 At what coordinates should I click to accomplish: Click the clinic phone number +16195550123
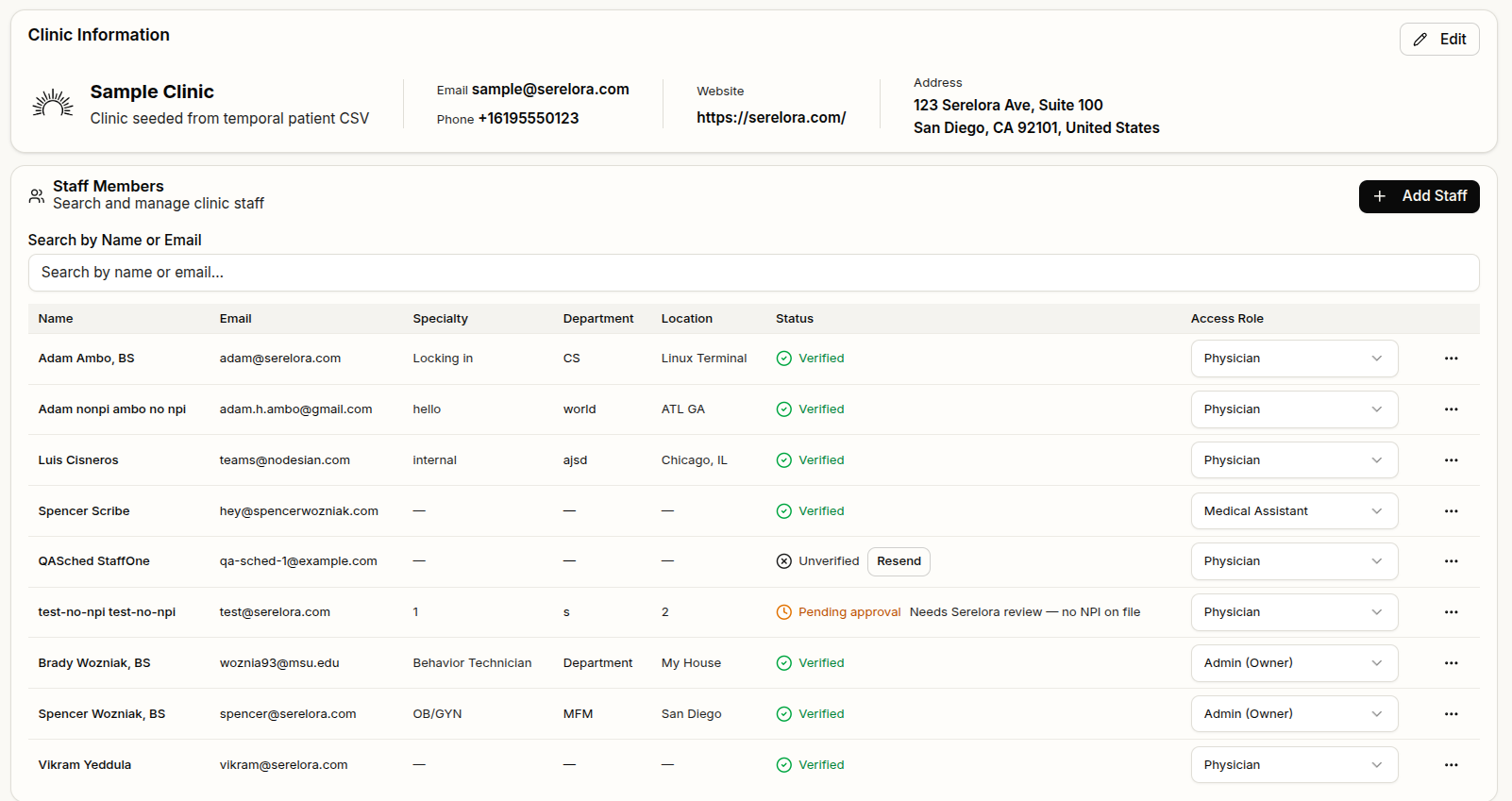[x=529, y=119]
